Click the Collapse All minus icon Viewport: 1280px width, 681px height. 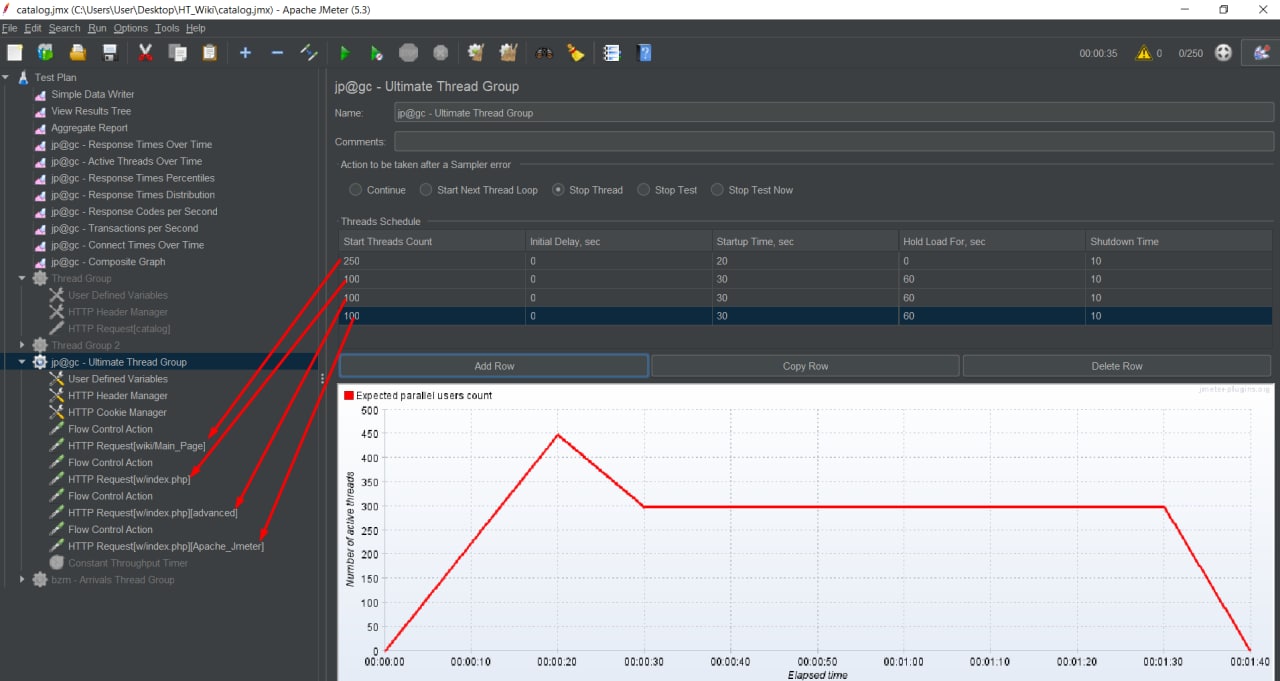coord(277,52)
